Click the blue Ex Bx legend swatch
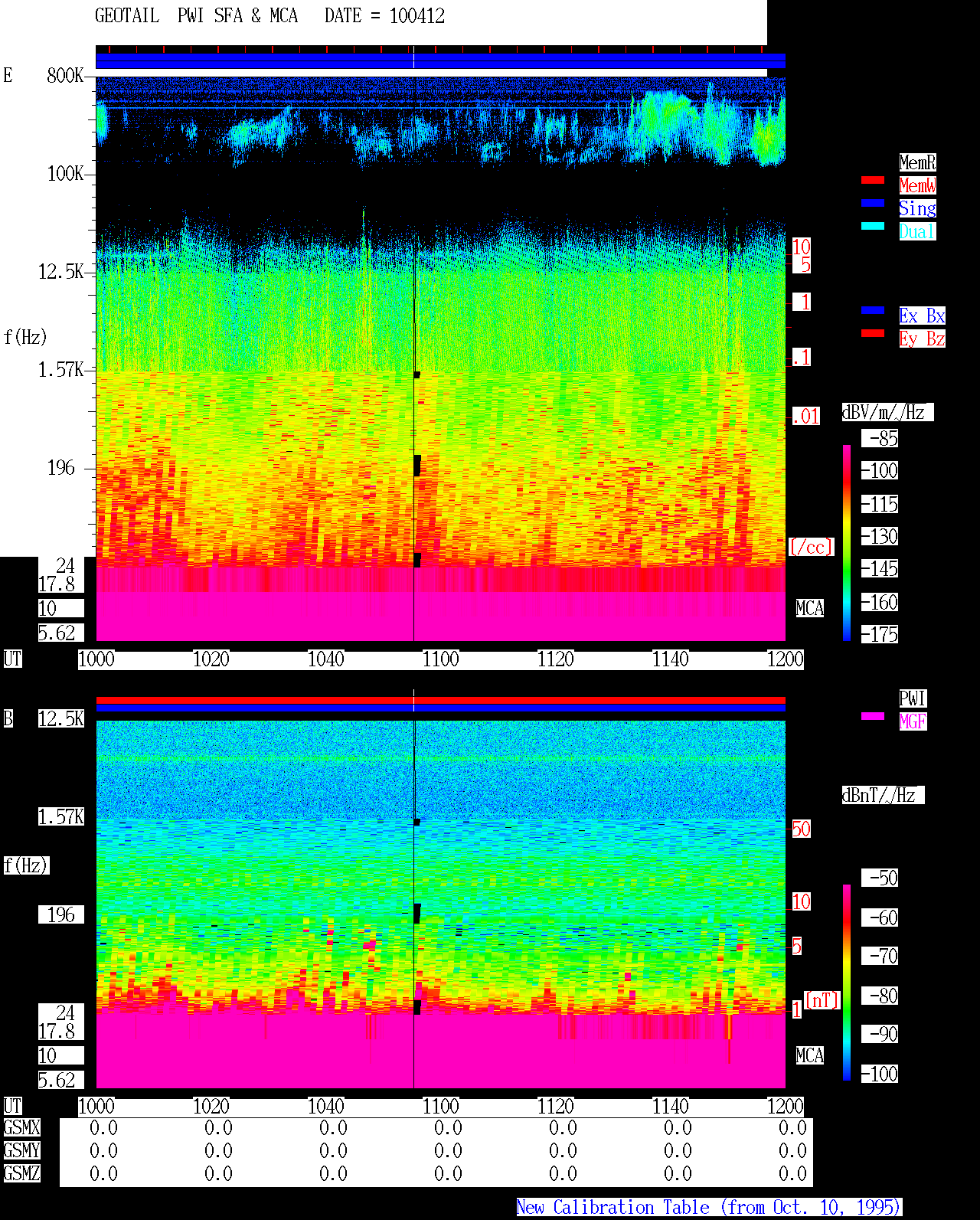The height and width of the screenshot is (1220, 980). 873,310
